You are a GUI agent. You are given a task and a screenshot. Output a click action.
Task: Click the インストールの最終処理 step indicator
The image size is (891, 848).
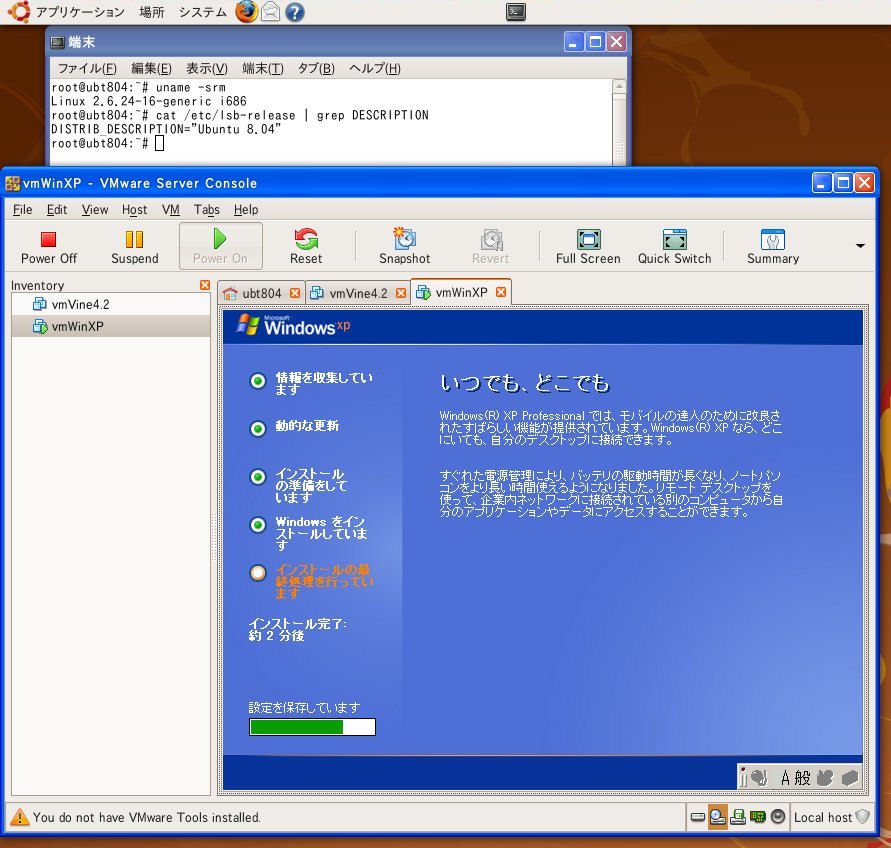click(x=258, y=572)
